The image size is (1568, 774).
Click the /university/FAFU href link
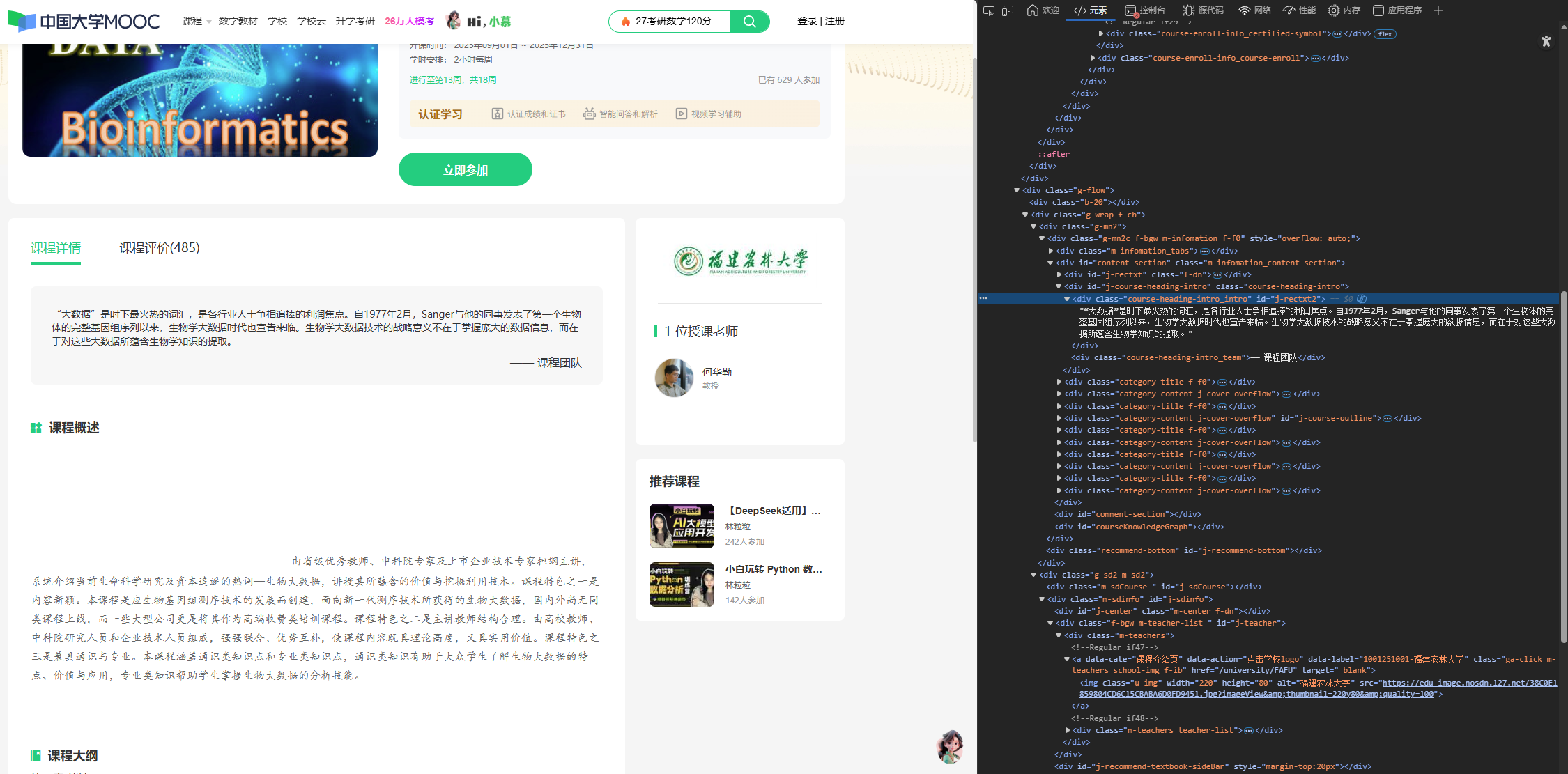pos(1255,670)
